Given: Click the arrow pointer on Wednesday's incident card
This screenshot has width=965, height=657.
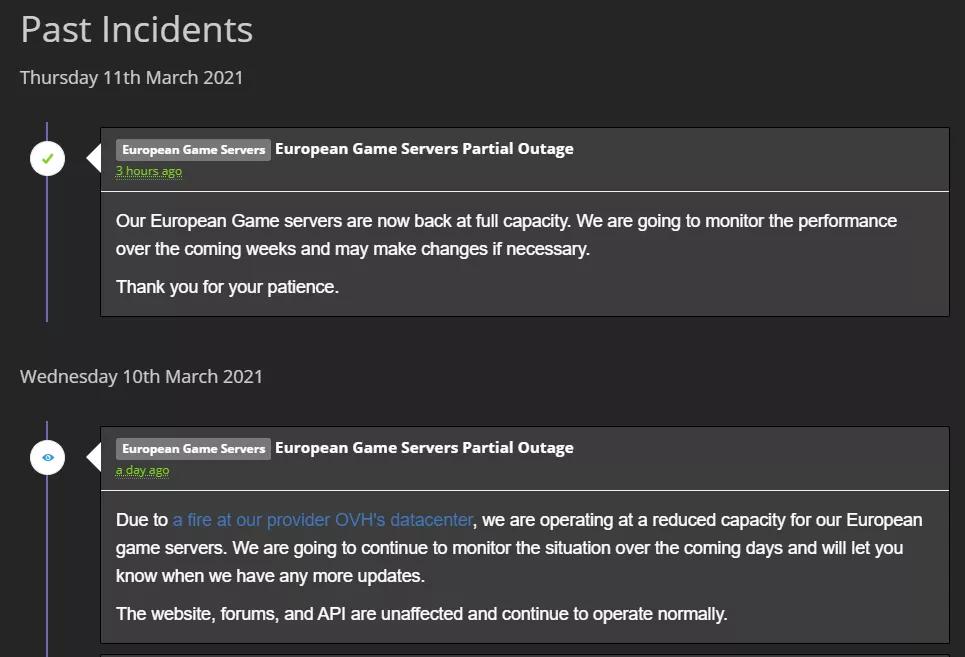Looking at the screenshot, I should (94, 458).
